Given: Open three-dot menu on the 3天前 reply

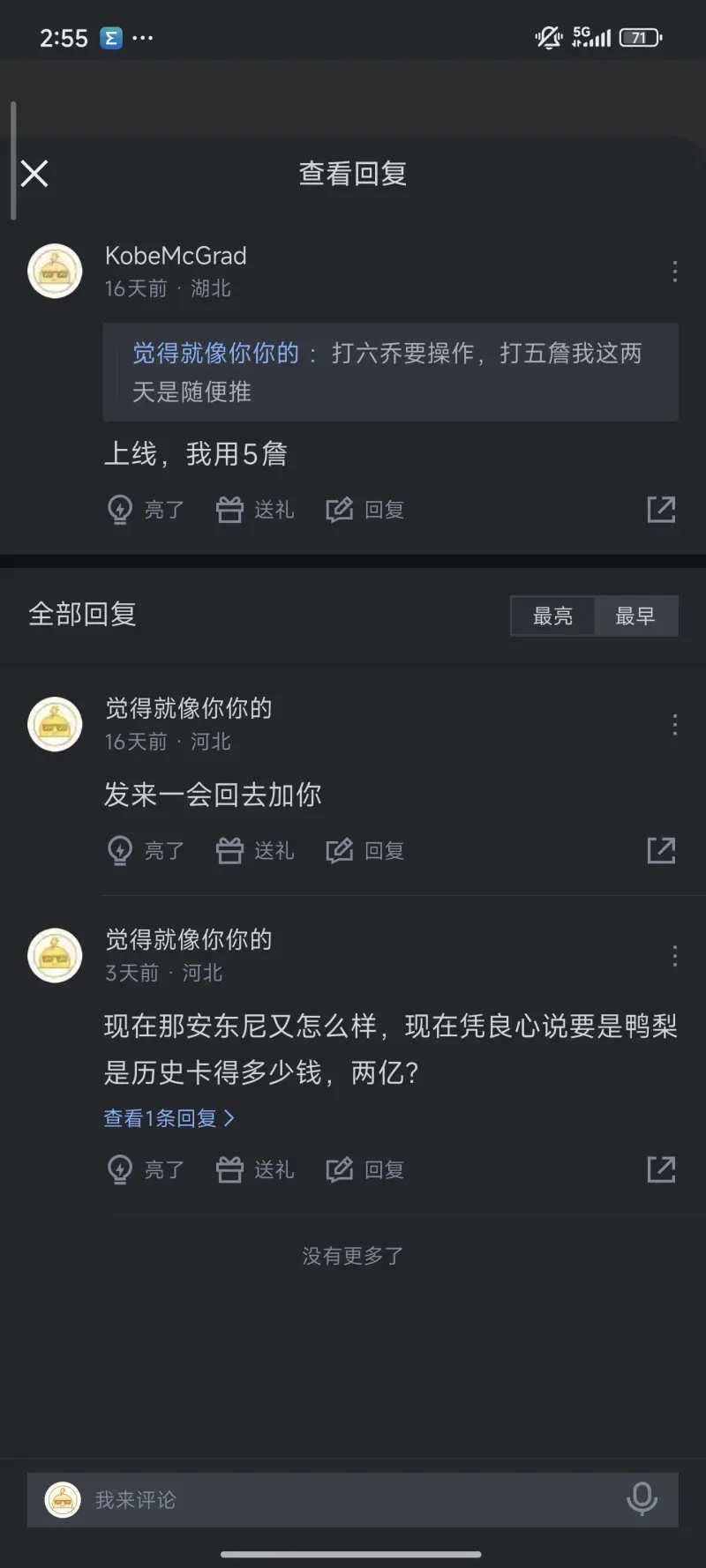Looking at the screenshot, I should [x=675, y=956].
